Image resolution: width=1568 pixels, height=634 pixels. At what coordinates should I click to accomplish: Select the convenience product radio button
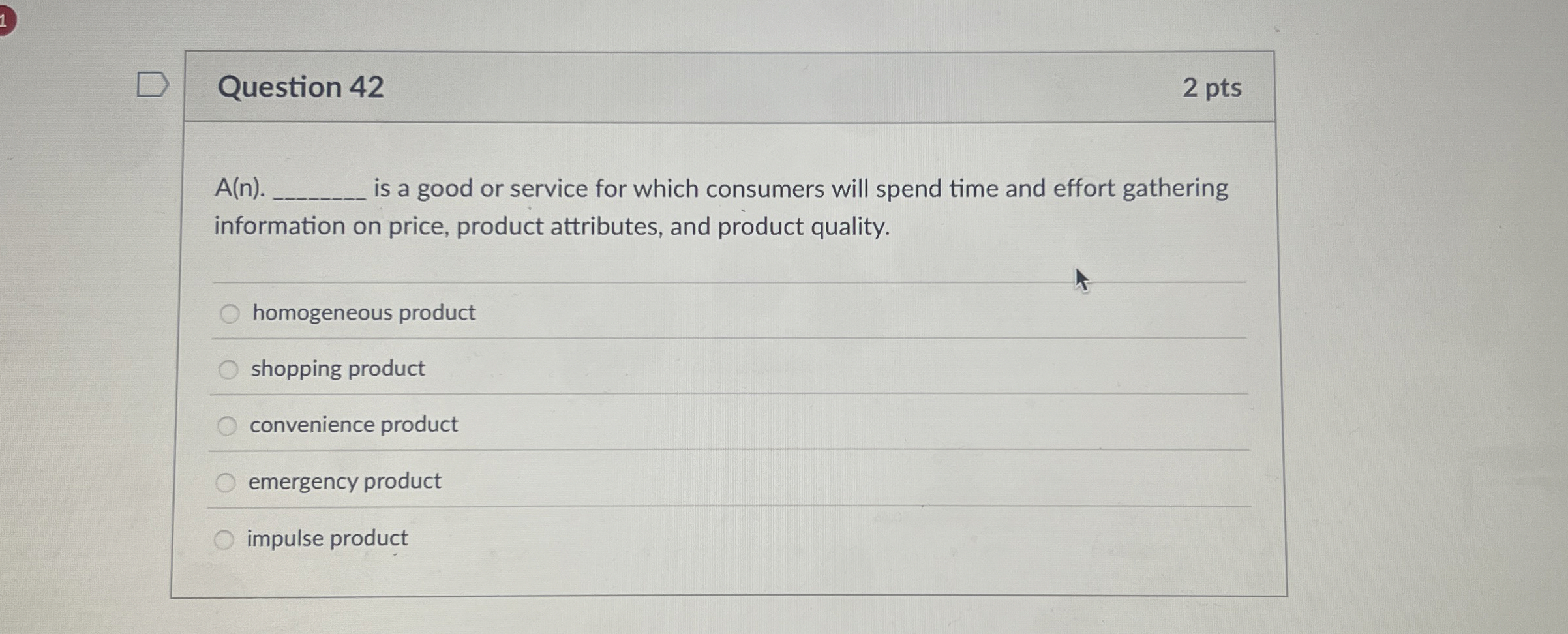pos(228,425)
